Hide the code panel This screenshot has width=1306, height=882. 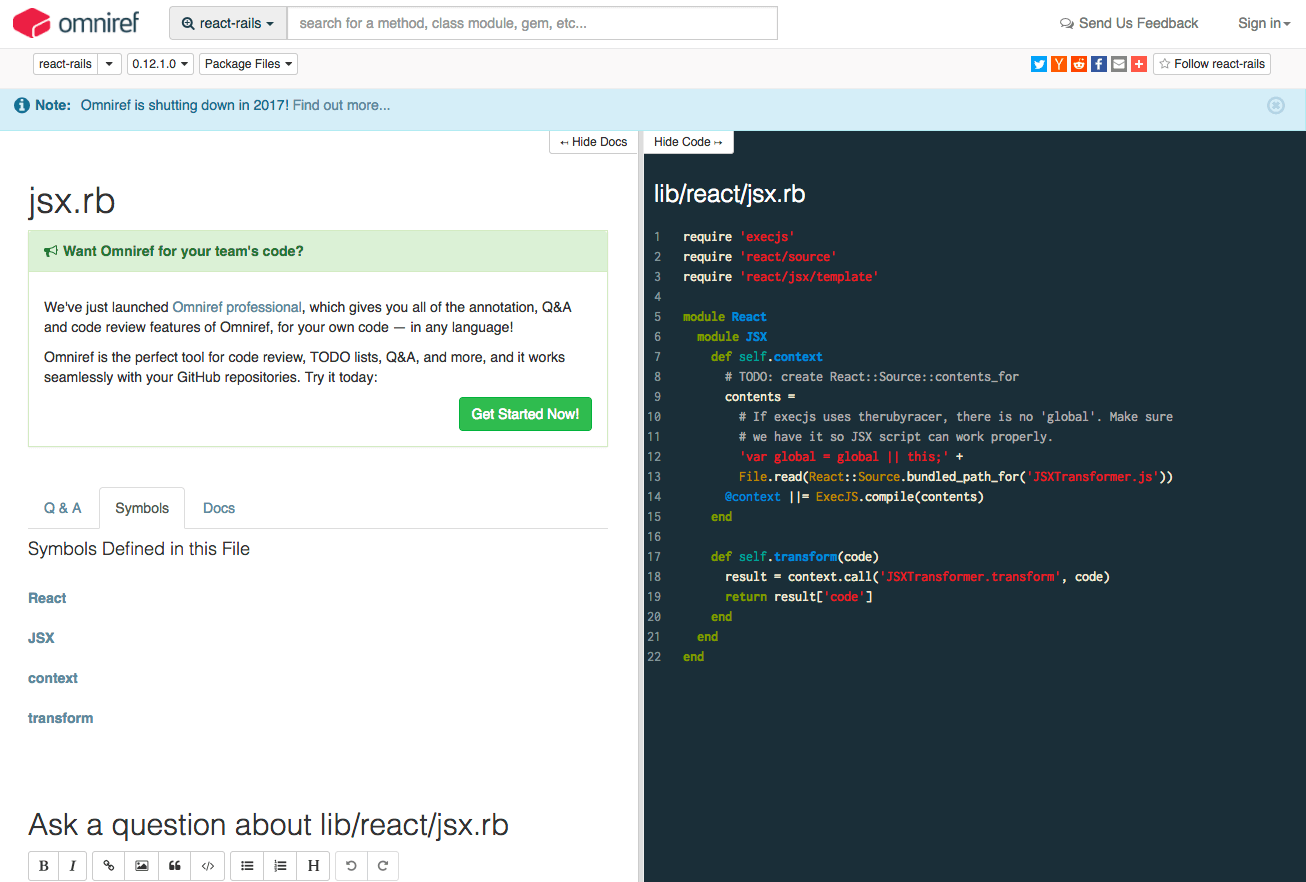pyautogui.click(x=688, y=142)
